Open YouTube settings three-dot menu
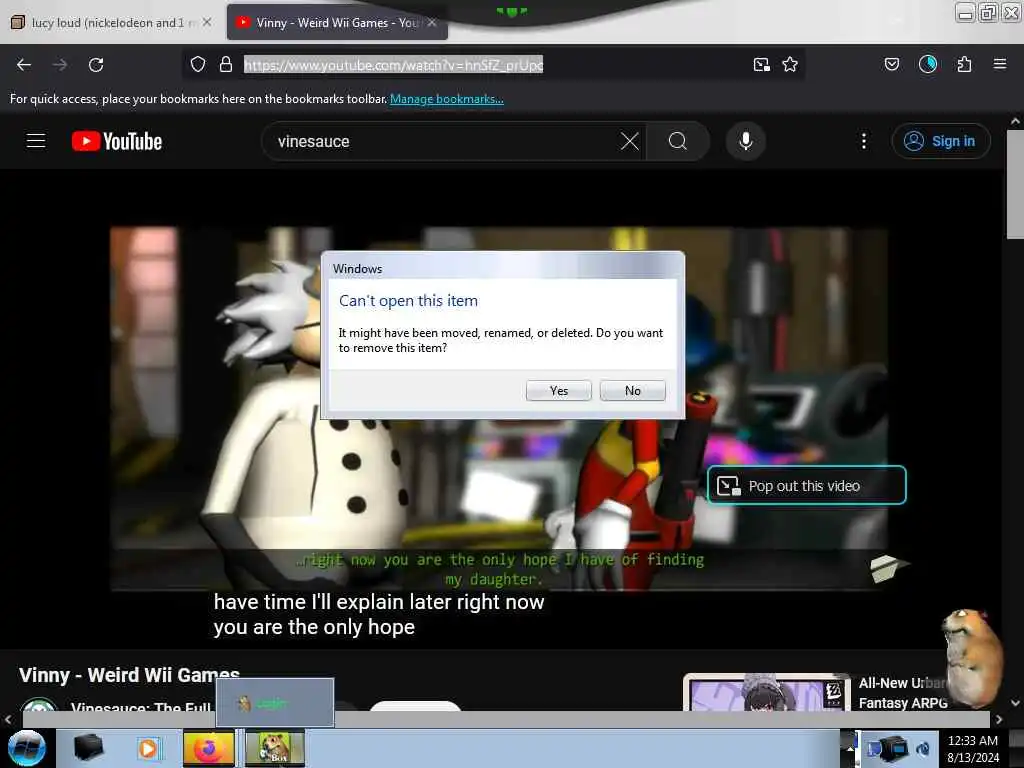This screenshot has width=1024, height=768. pos(864,141)
